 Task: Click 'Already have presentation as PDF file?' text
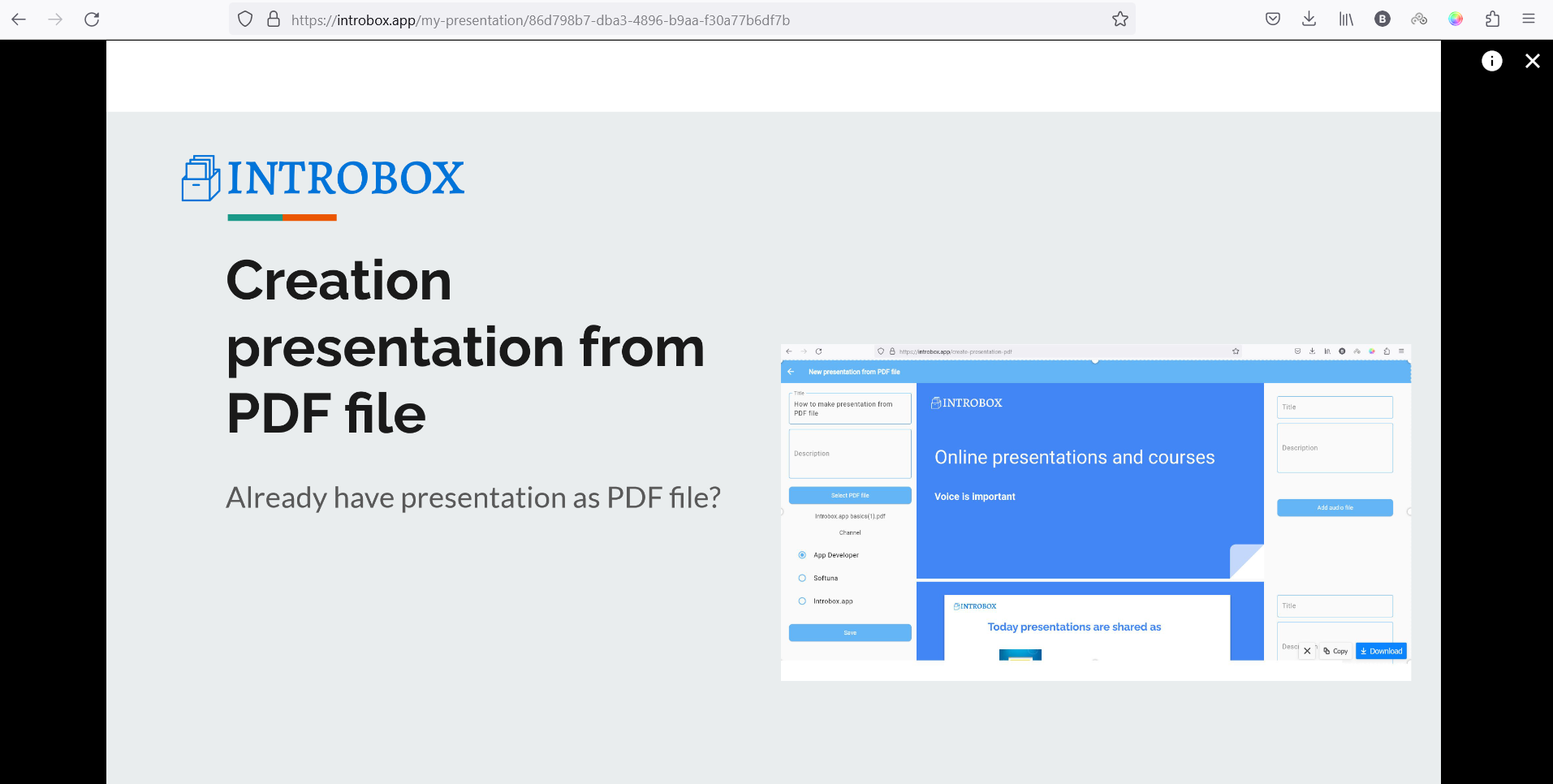pyautogui.click(x=473, y=498)
